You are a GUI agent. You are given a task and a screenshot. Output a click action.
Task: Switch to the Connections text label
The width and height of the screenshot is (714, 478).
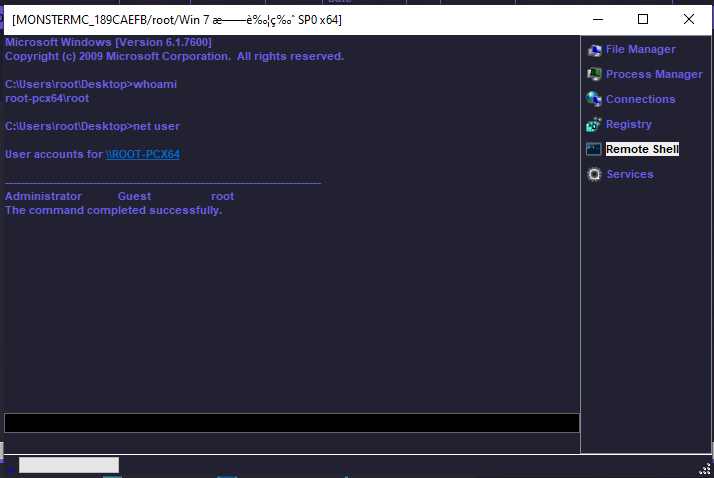pyautogui.click(x=640, y=99)
